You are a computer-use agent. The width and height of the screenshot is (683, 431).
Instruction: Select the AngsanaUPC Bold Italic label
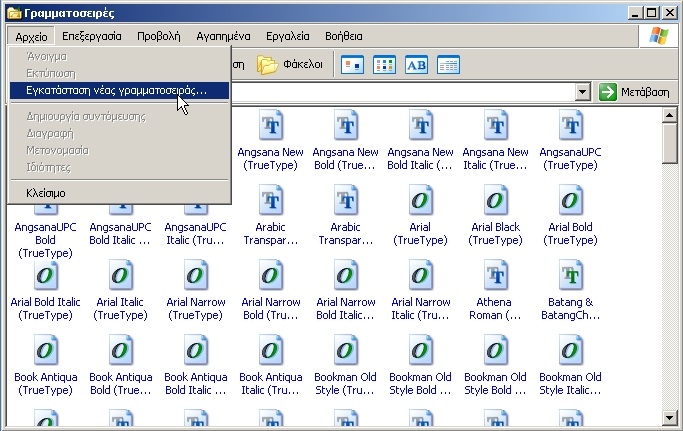click(x=120, y=234)
